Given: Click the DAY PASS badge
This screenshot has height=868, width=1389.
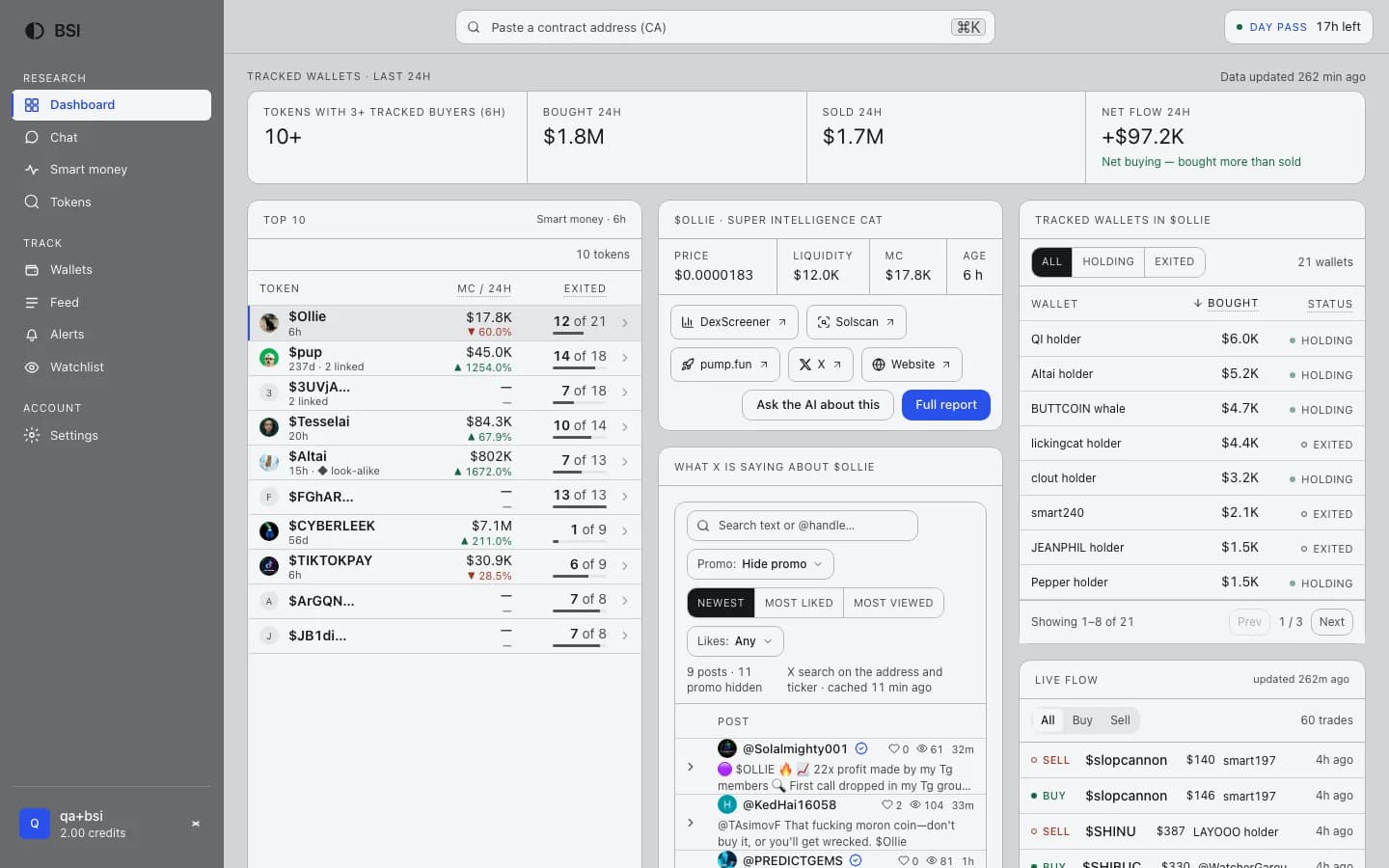Looking at the screenshot, I should (x=1298, y=27).
